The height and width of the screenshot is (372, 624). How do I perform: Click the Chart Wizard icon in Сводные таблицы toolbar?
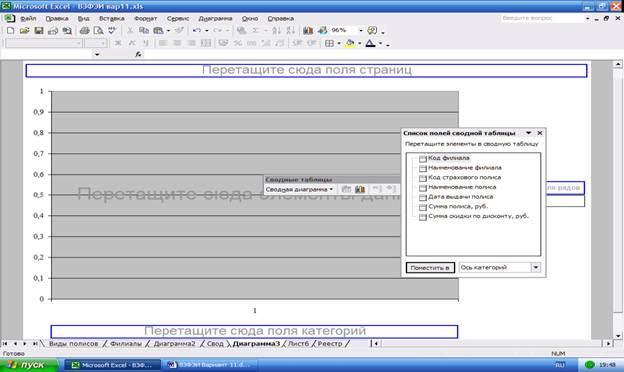click(x=360, y=189)
